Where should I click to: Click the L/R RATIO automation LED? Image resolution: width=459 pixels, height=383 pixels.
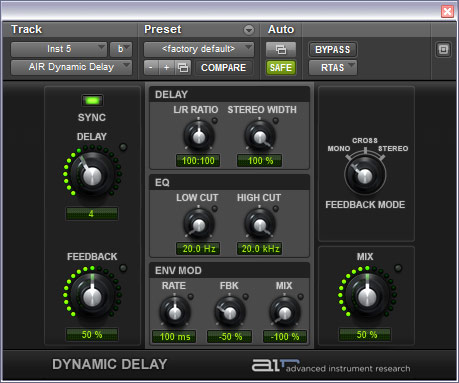coord(214,121)
